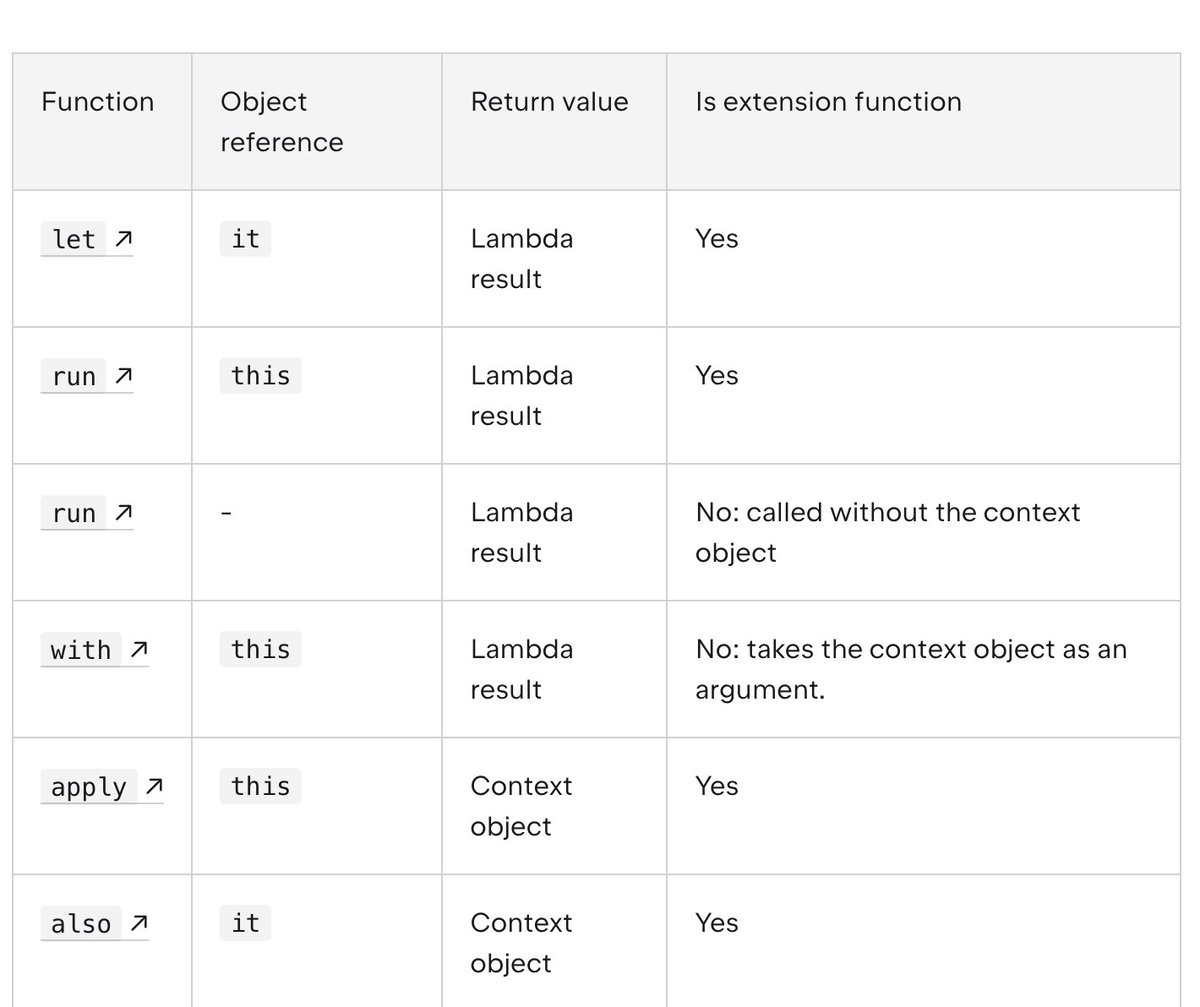Viewport: 1200px width, 1007px height.
Task: Click the Object reference column header
Action: pyautogui.click(x=282, y=122)
